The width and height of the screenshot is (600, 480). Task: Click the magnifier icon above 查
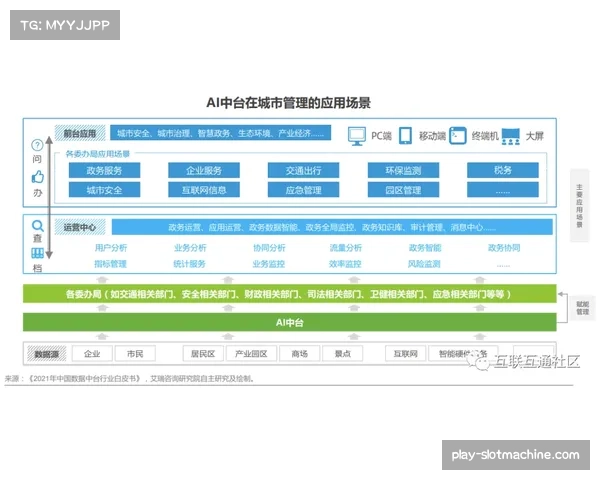tap(38, 226)
